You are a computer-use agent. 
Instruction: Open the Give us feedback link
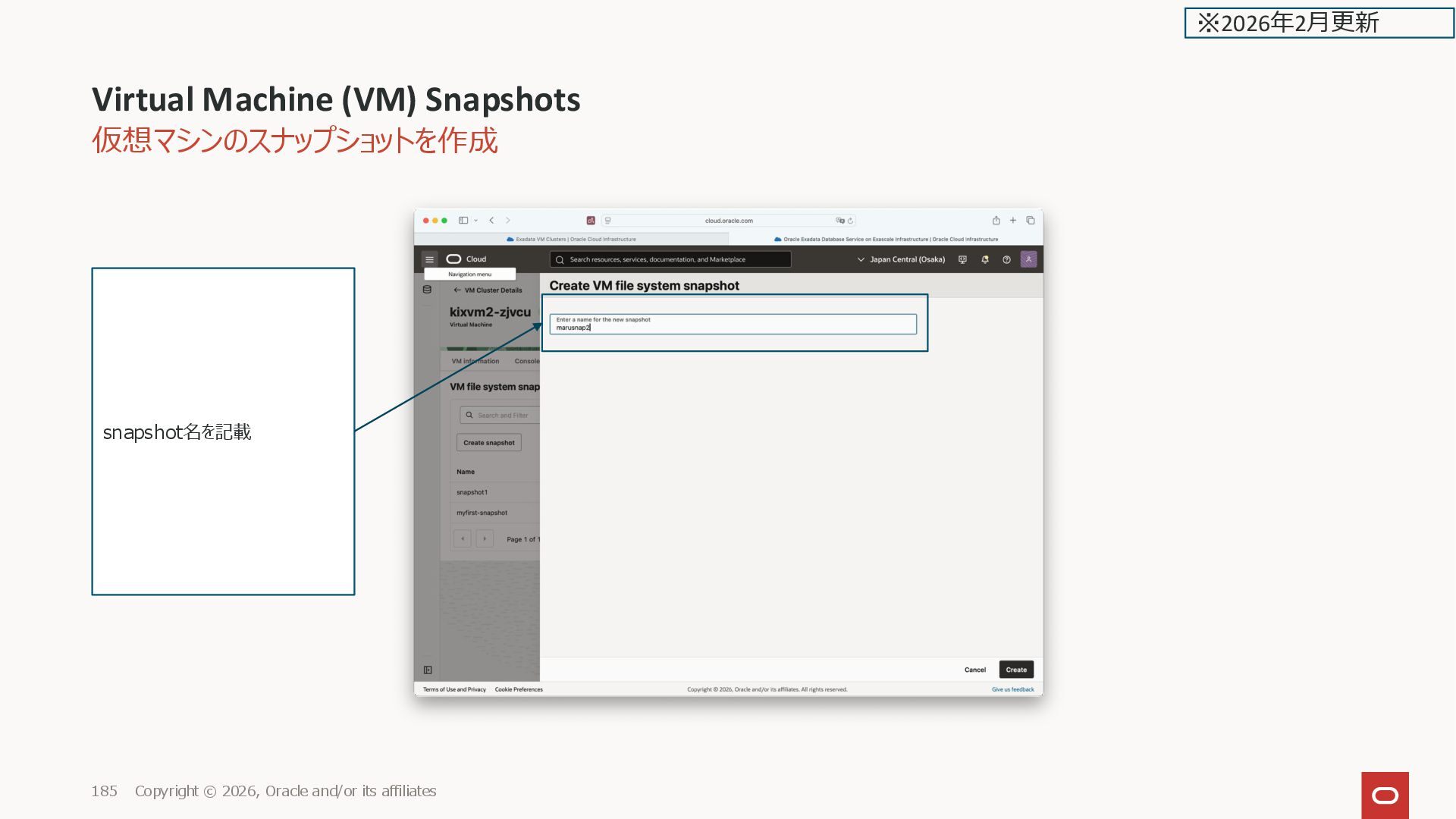click(x=1012, y=689)
